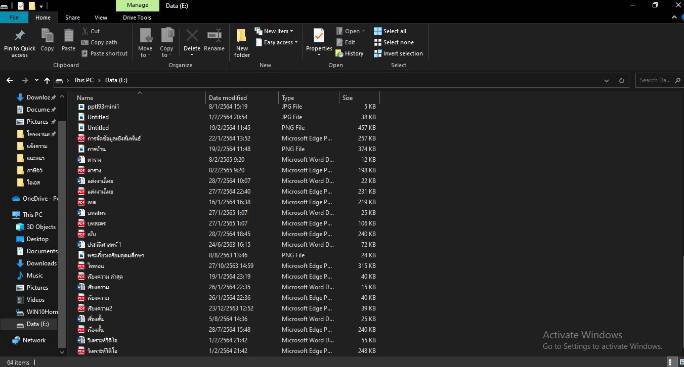Click the Manage contextual tab
Screen dimensions: 684x367
137,5
